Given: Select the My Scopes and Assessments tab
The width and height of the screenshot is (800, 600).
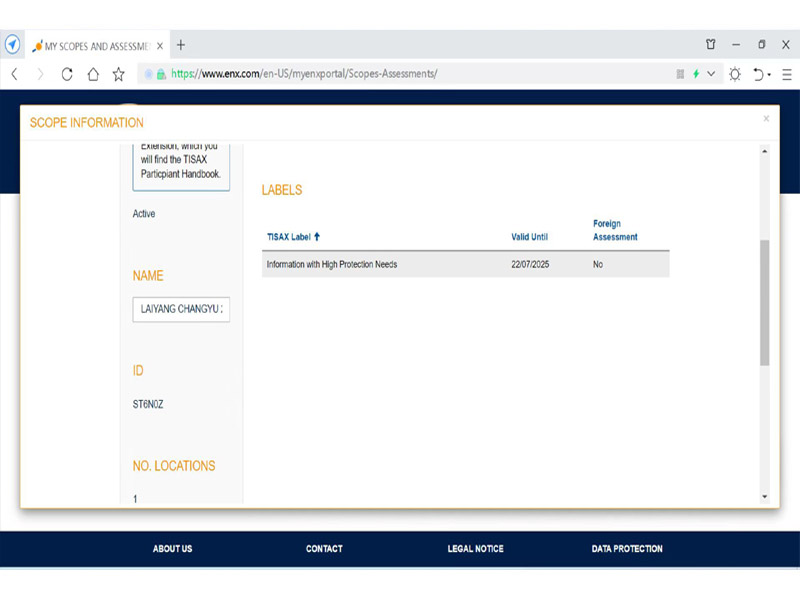Looking at the screenshot, I should 95,46.
